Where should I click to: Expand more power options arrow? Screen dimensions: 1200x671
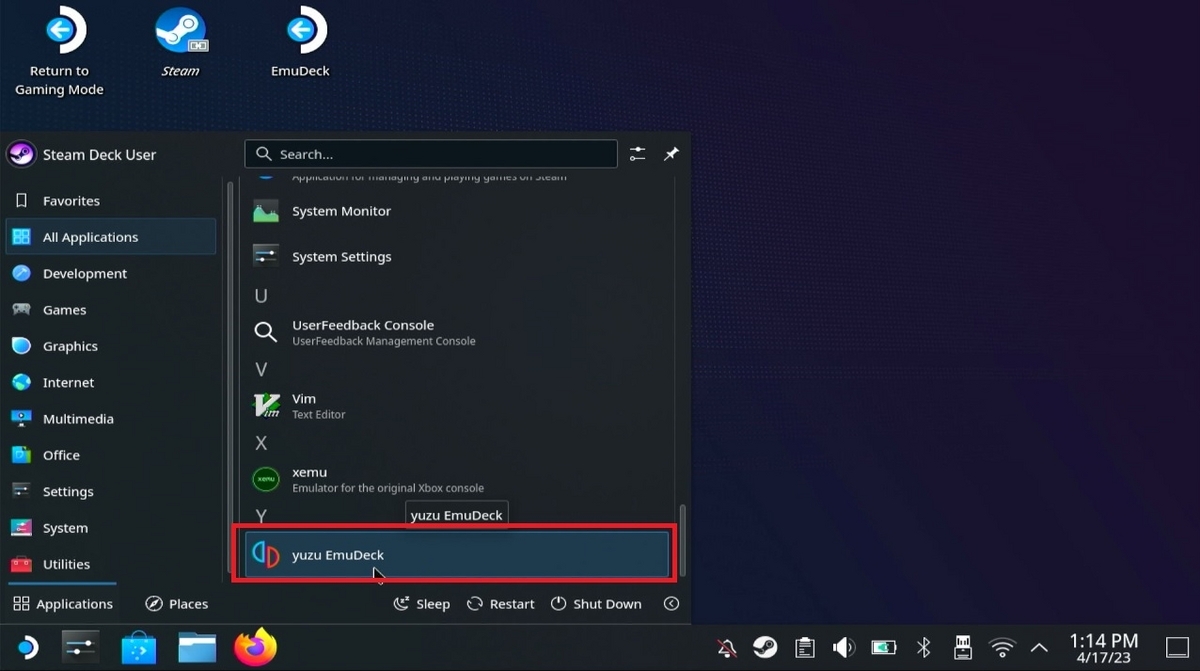click(x=671, y=604)
